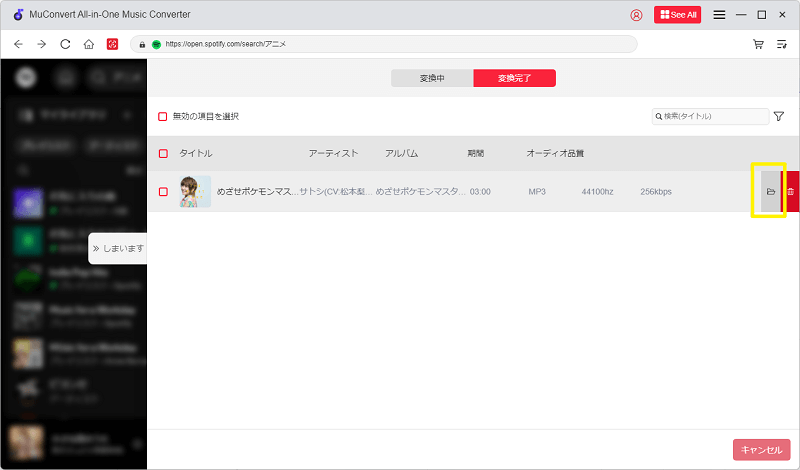This screenshot has height=470, width=800.
Task: Check the 無効の項目を選択 checkbox
Action: point(163,116)
